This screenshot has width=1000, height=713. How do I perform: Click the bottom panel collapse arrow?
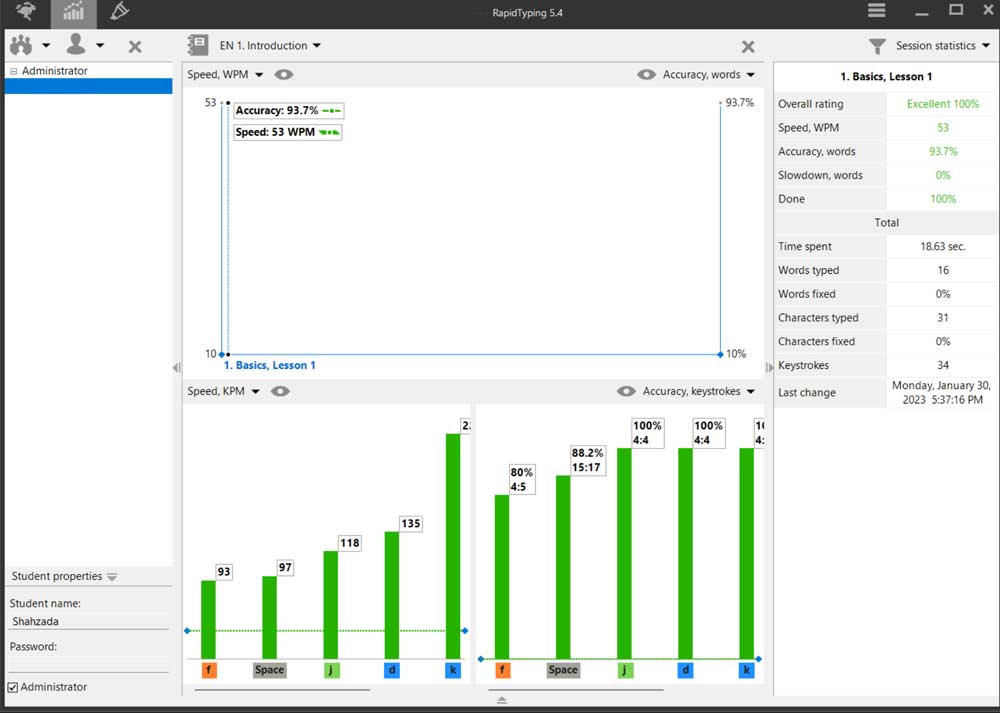tap(502, 700)
